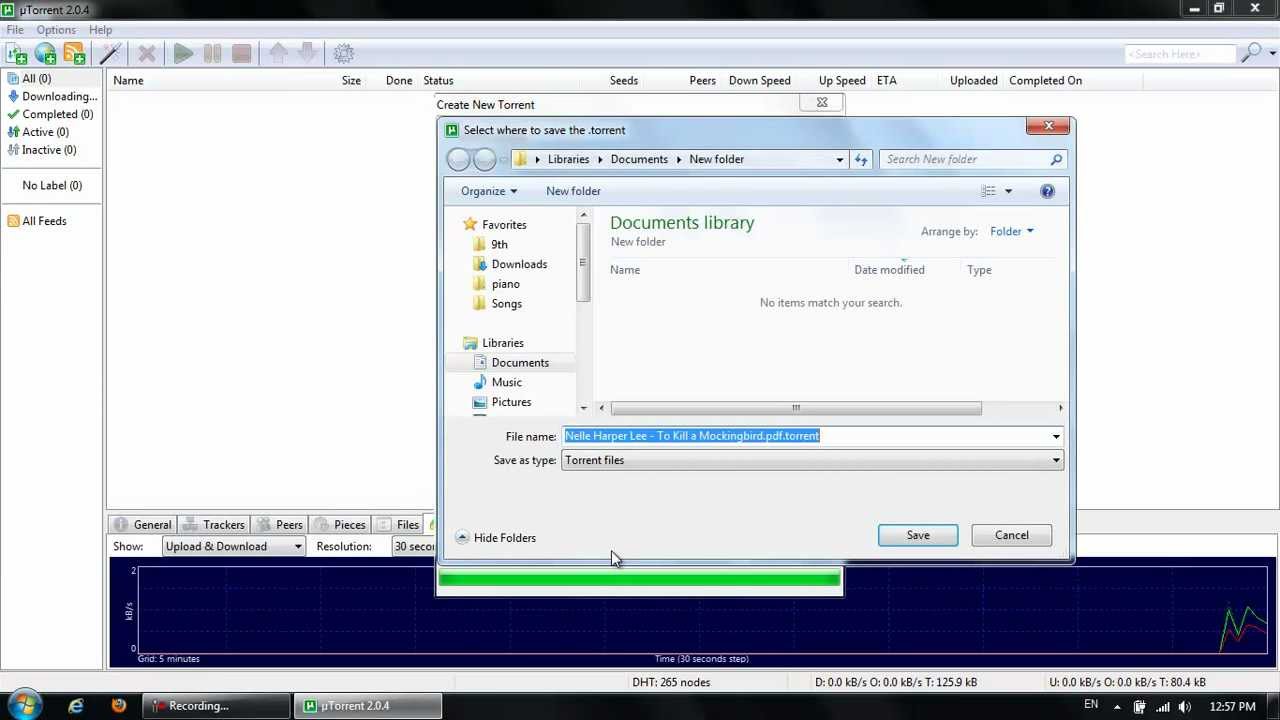Open the File menu
The width and height of the screenshot is (1280, 720).
tap(15, 30)
